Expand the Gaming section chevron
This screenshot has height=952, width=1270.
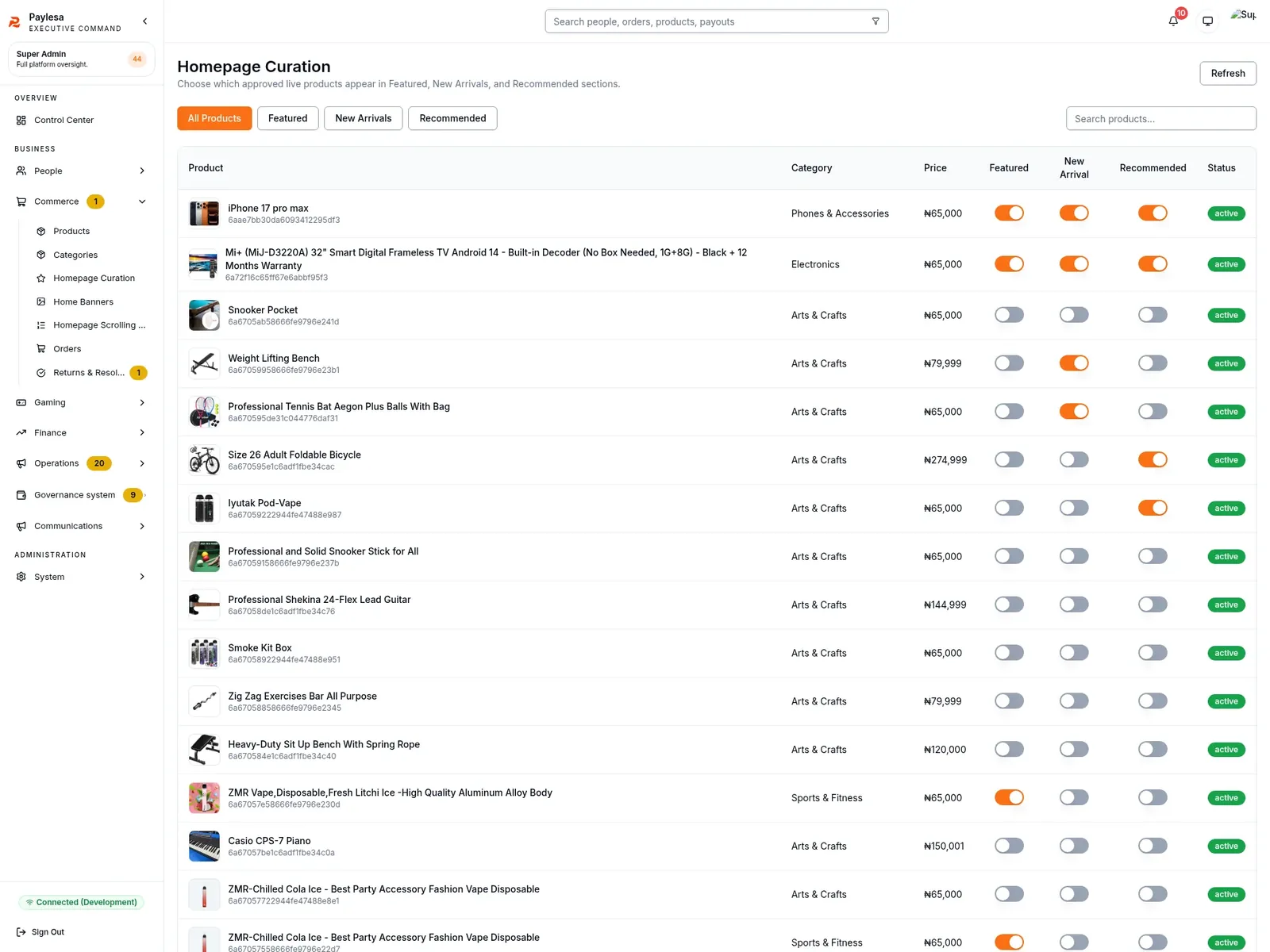(142, 403)
